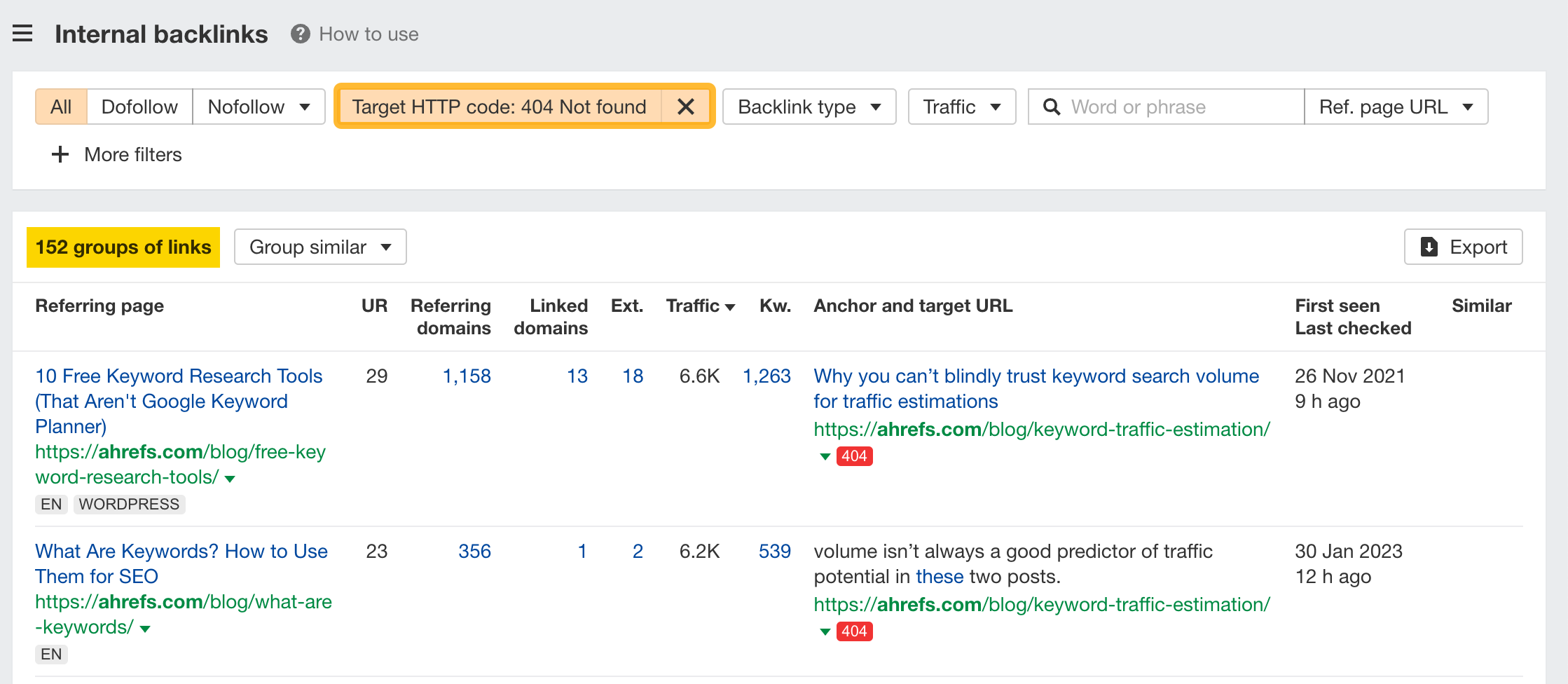Open first row keyword-traffic-estimation target URL
The width and height of the screenshot is (1568, 684).
coord(1042,429)
